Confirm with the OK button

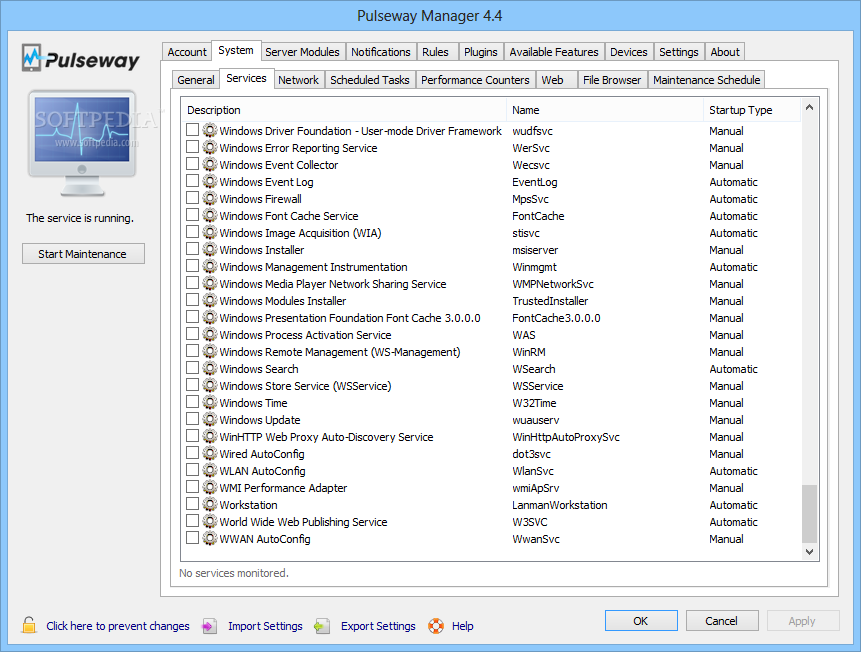[641, 621]
